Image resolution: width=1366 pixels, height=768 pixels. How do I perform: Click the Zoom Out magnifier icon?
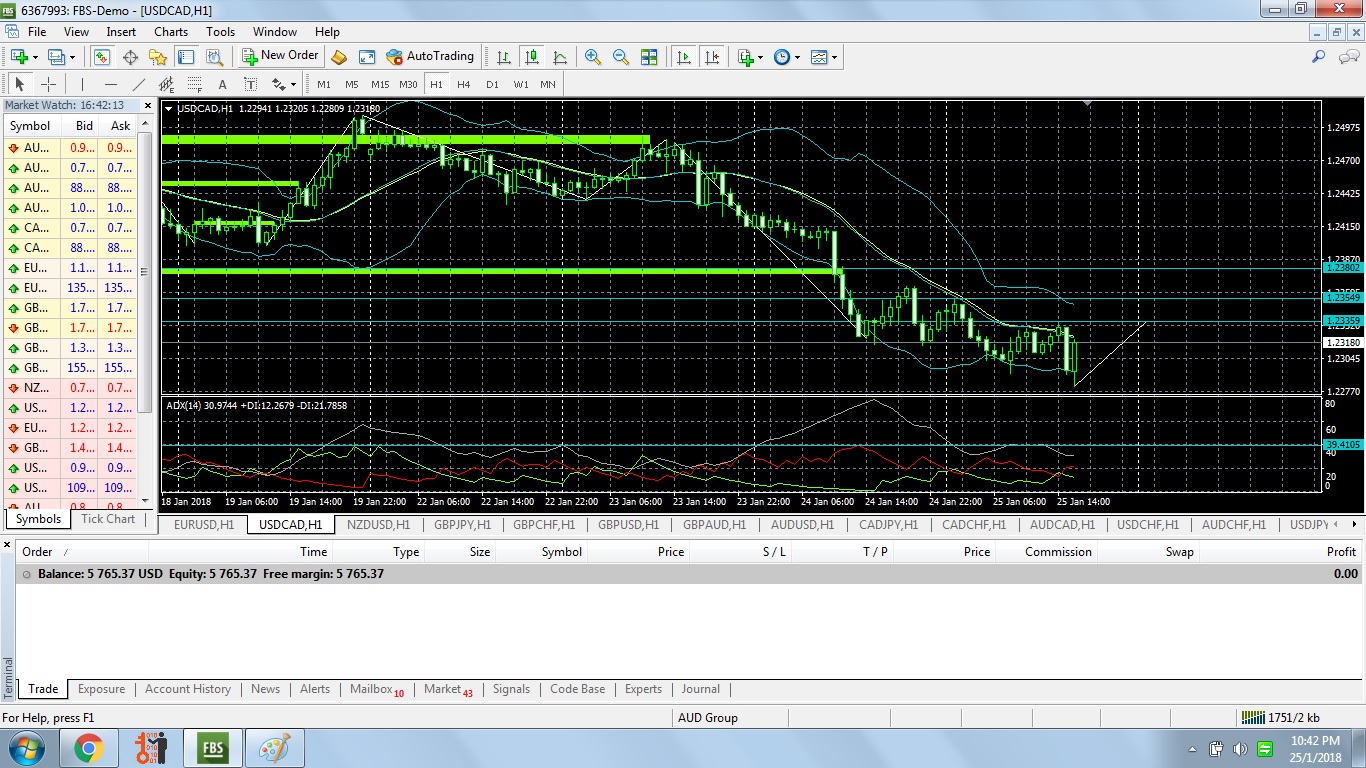click(x=621, y=57)
